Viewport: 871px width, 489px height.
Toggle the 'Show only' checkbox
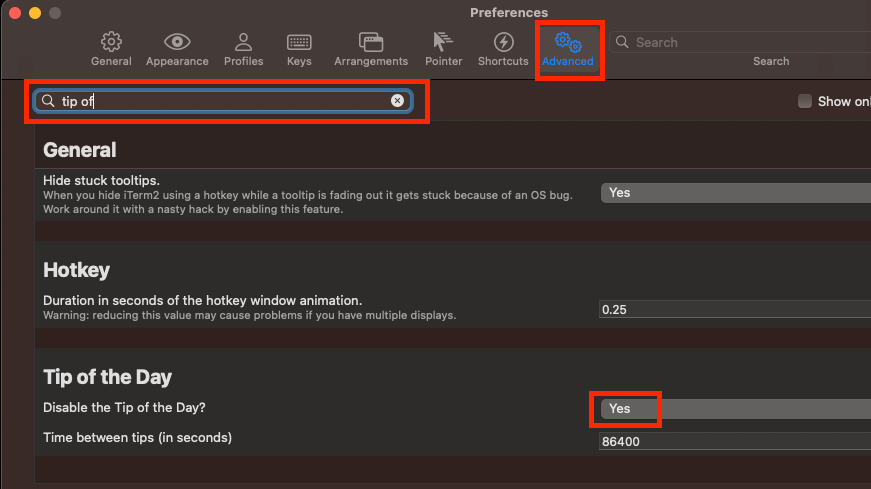click(x=805, y=101)
